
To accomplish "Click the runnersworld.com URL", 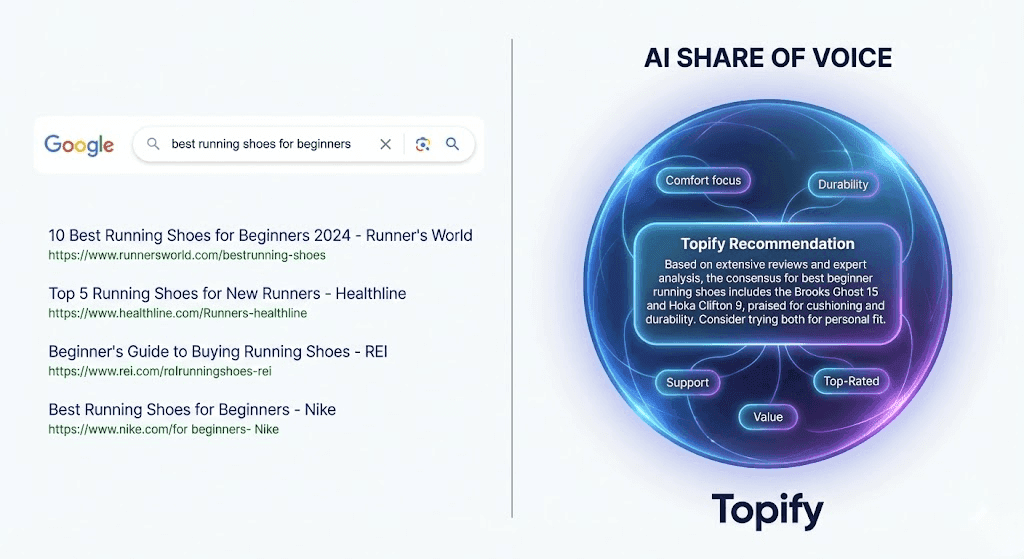I will pyautogui.click(x=187, y=255).
